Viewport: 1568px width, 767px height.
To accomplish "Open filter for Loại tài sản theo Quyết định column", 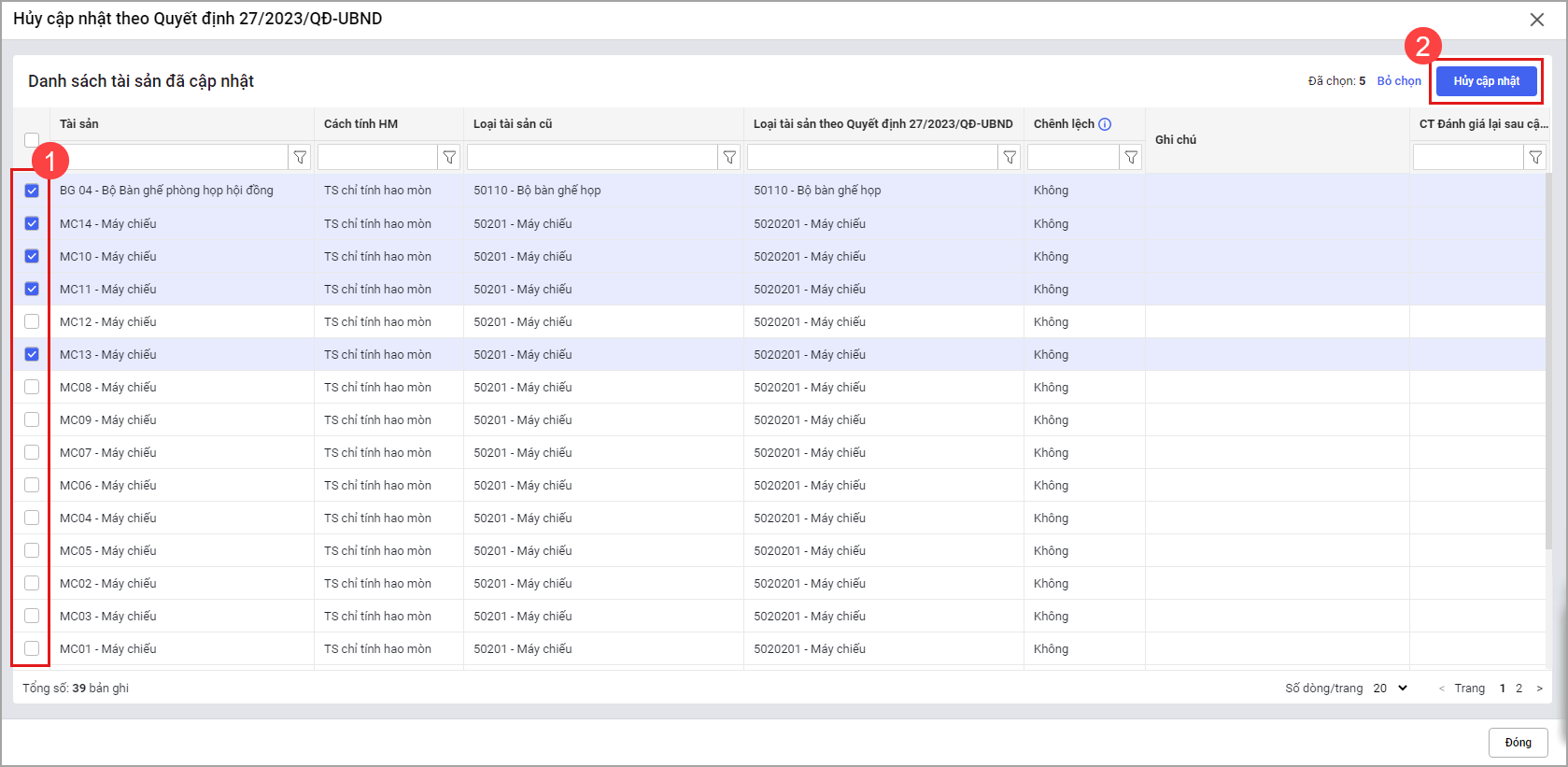I will (1010, 158).
